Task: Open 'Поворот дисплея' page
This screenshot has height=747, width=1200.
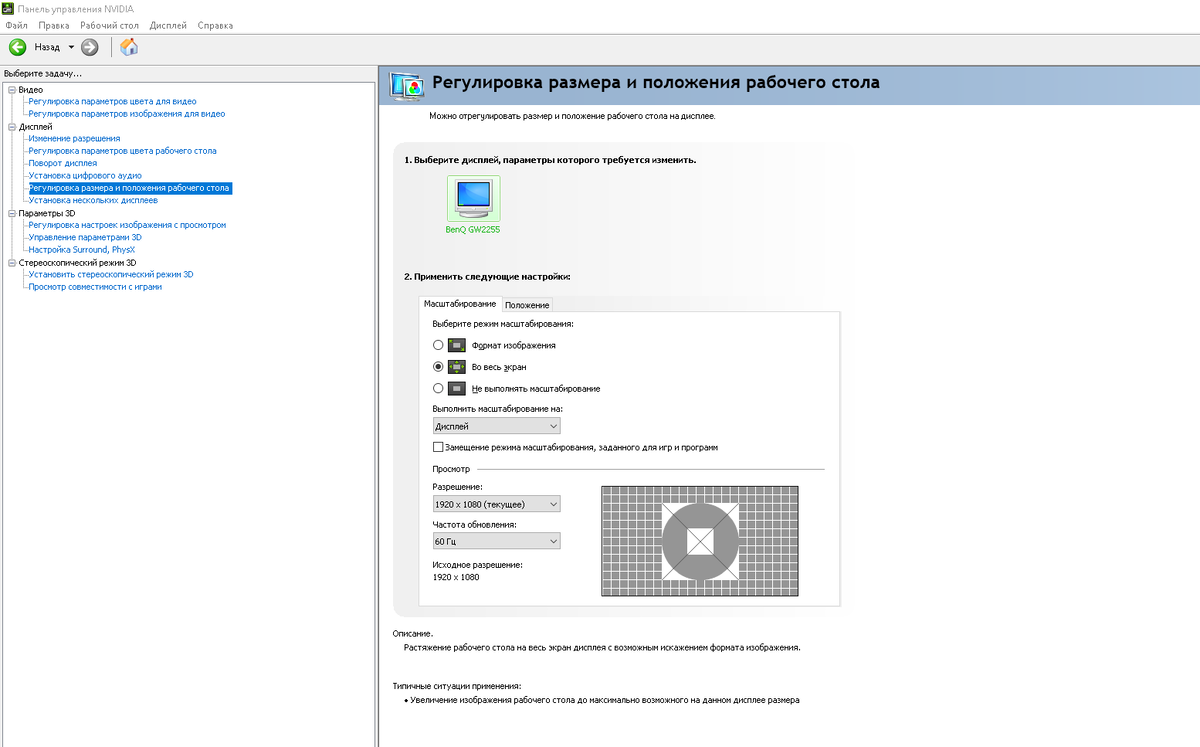Action: coord(63,163)
